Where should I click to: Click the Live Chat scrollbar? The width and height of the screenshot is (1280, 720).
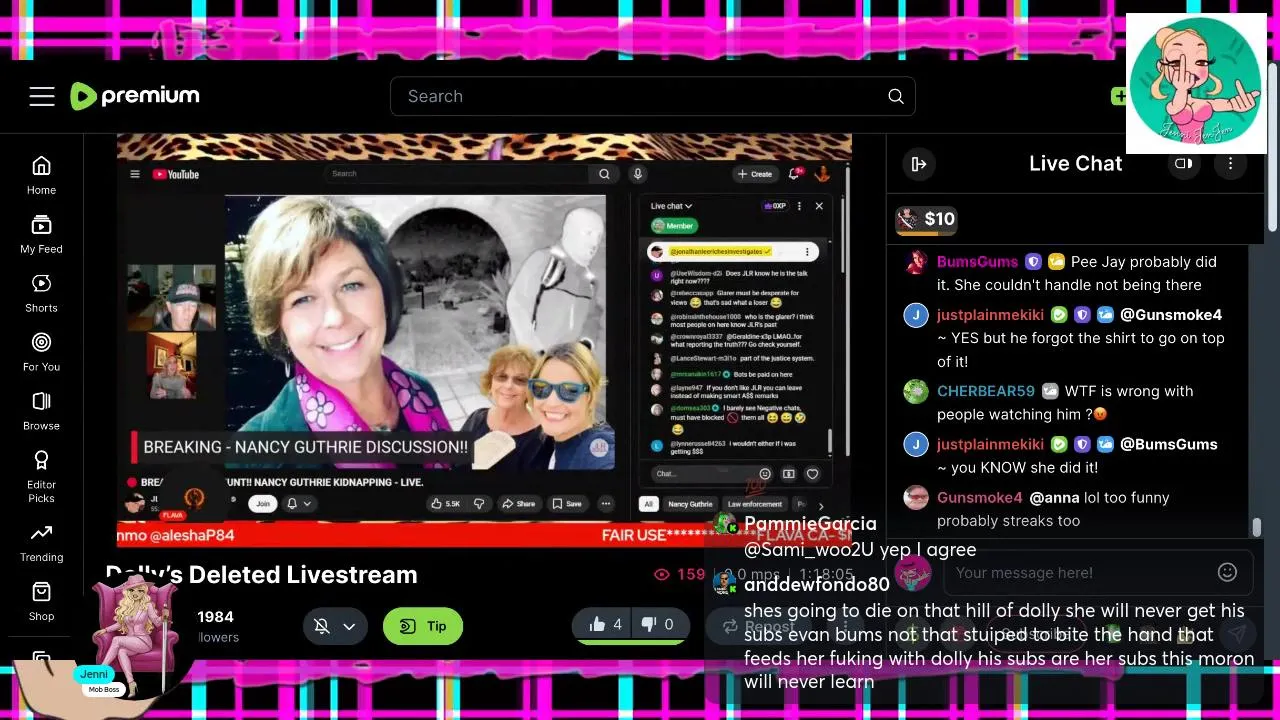1257,527
